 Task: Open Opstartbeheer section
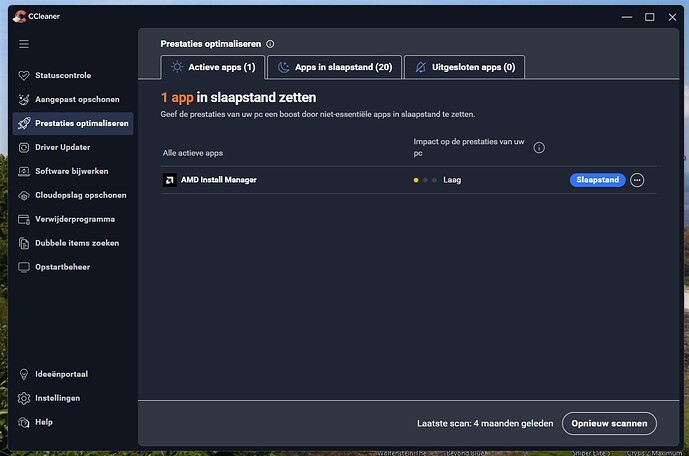pos(73,267)
